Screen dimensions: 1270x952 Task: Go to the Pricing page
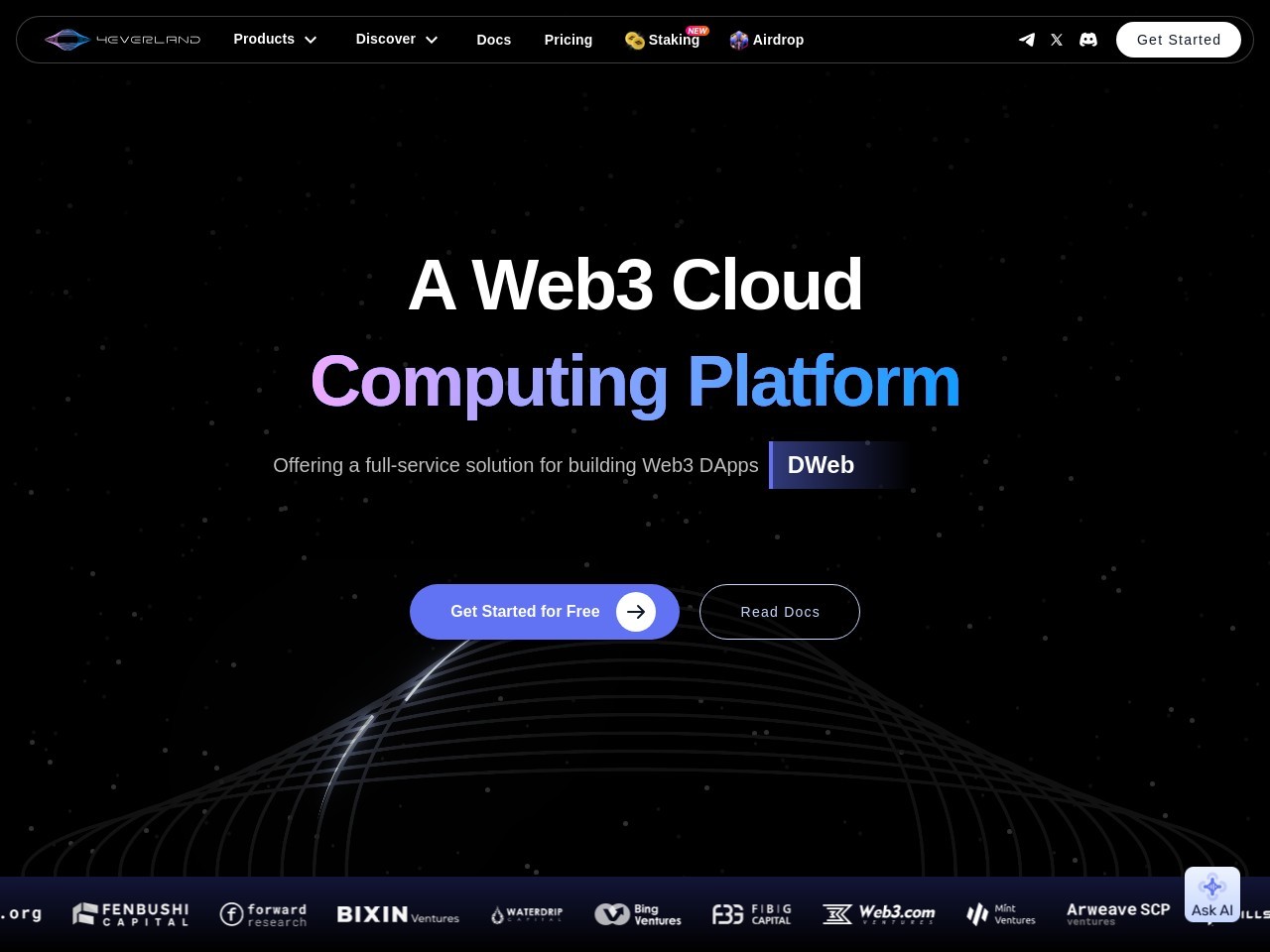click(568, 40)
